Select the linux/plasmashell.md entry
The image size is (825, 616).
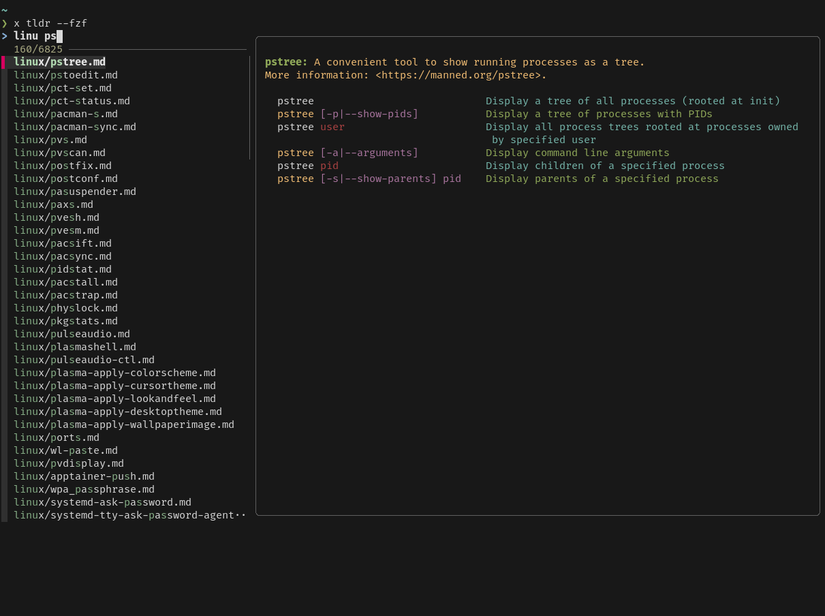tap(75, 347)
